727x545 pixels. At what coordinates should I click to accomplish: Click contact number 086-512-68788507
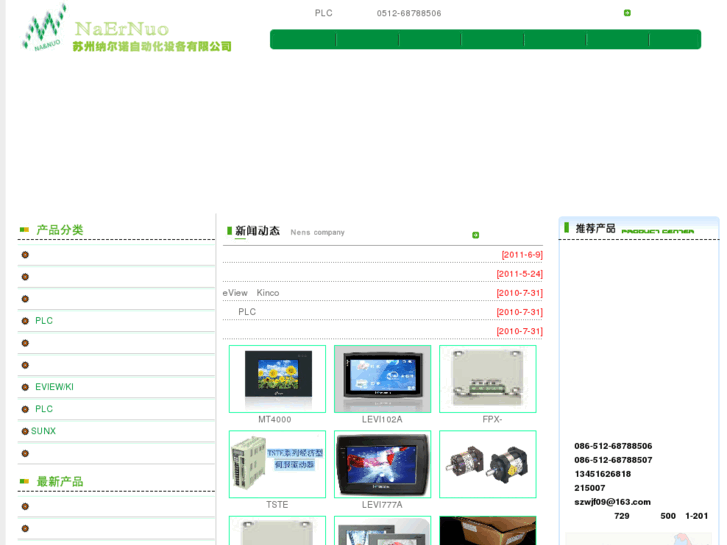[x=613, y=460]
